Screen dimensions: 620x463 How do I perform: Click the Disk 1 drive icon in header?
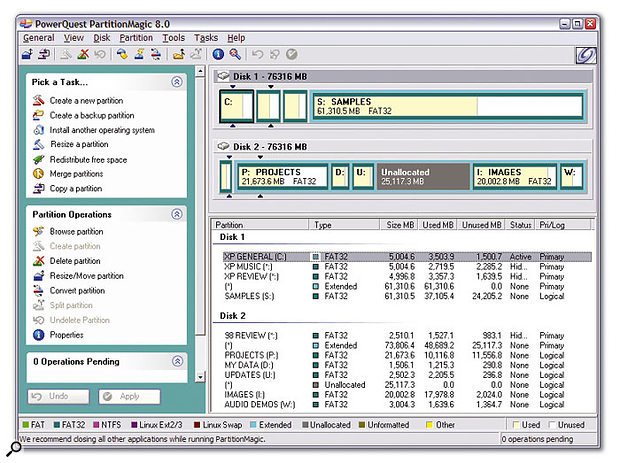(223, 76)
